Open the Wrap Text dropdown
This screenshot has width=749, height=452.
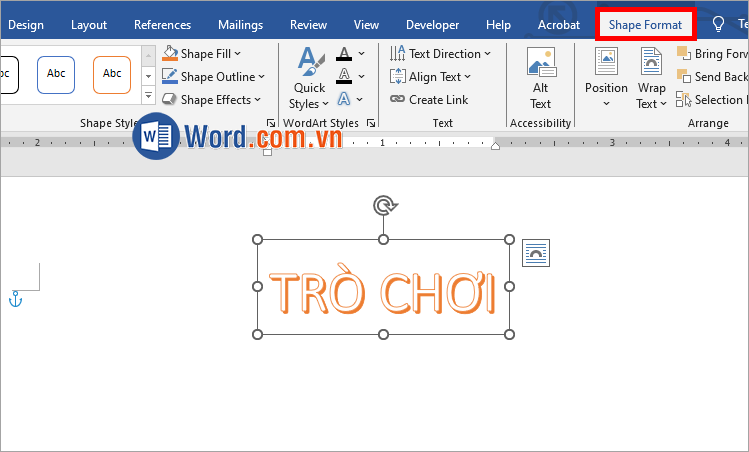point(652,78)
